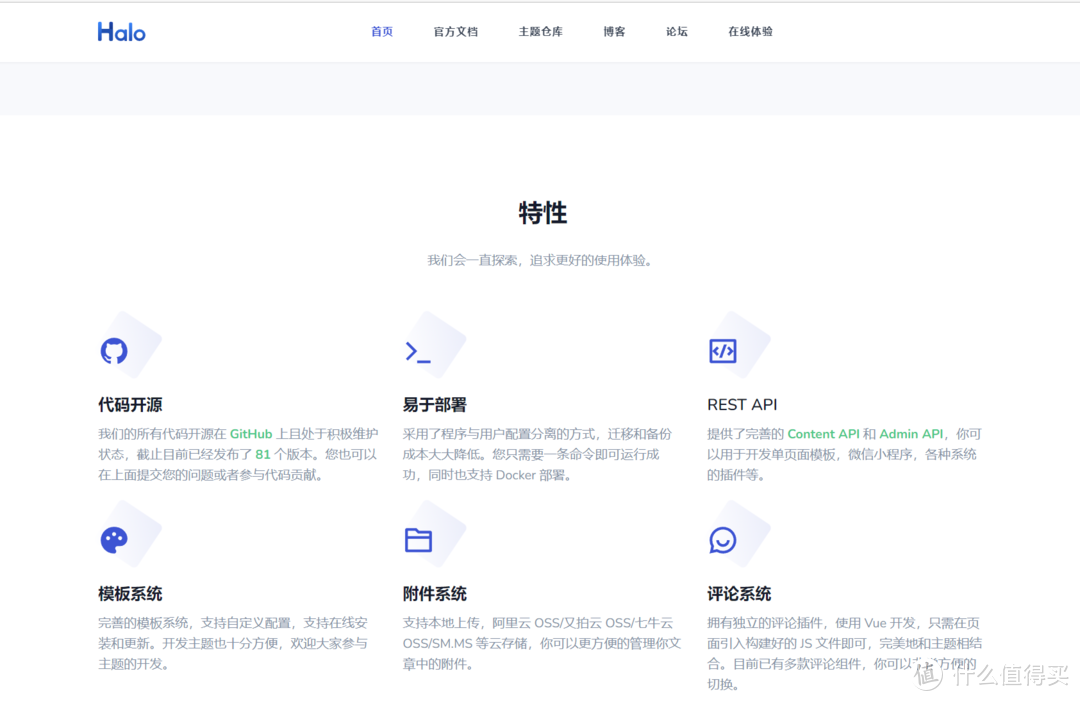Screen dimensions: 1080x701
Task: Click the GitHub octocat icon
Action: (x=114, y=351)
